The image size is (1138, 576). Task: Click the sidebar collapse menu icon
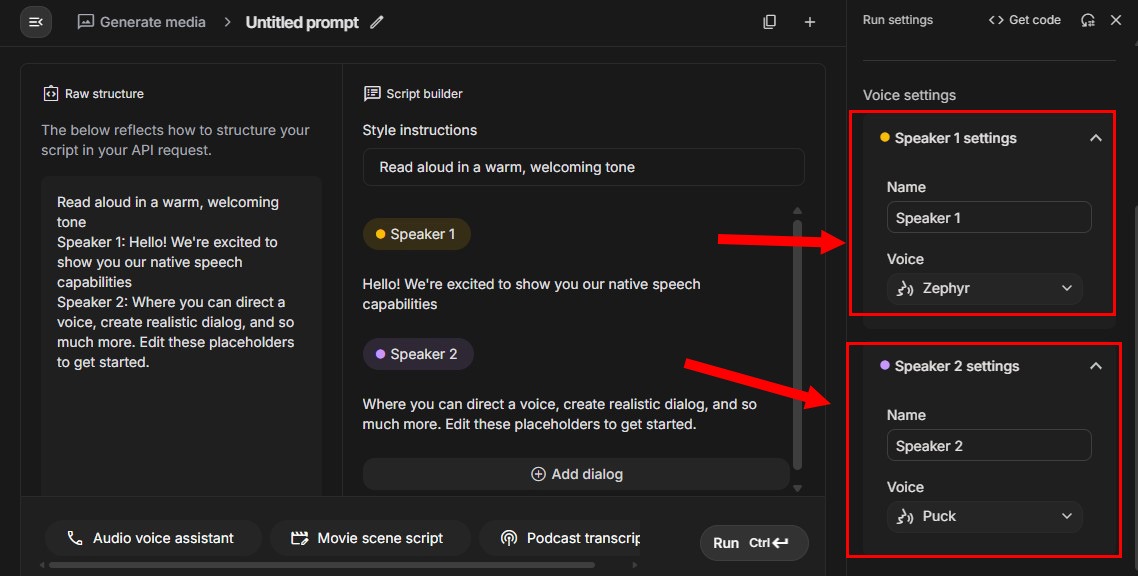coord(36,22)
